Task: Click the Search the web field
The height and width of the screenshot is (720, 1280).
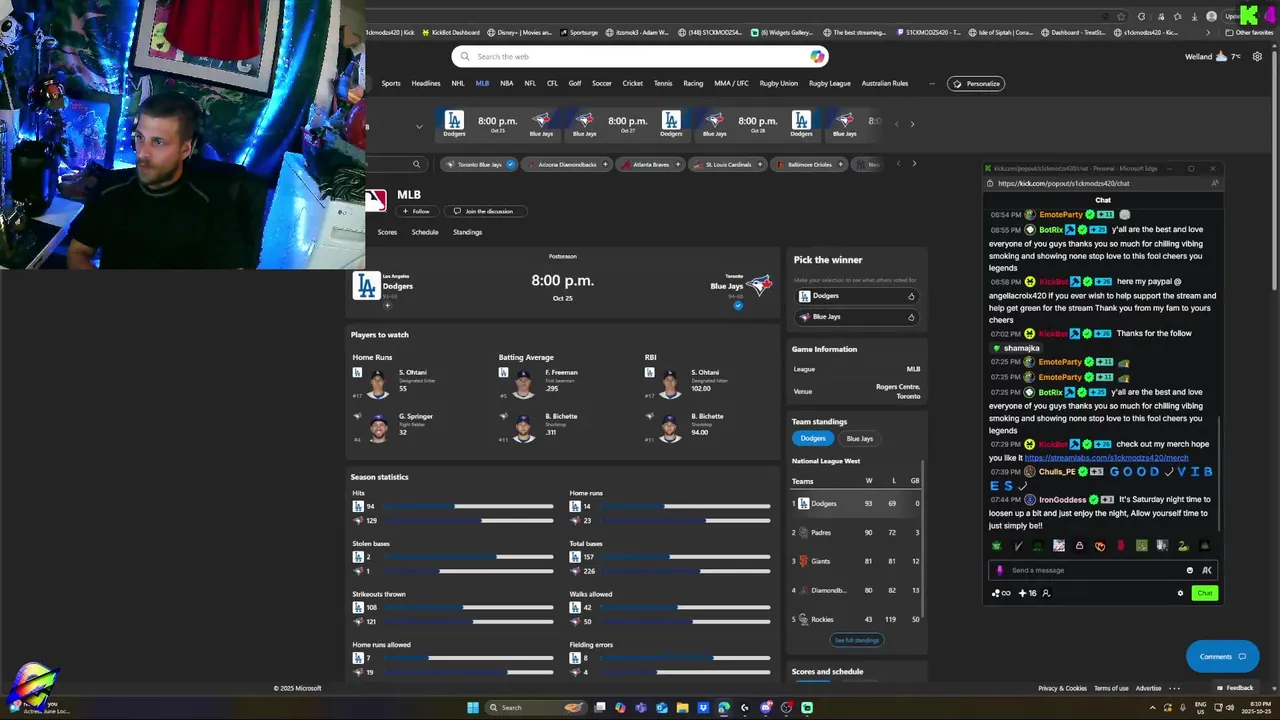Action: 640,57
